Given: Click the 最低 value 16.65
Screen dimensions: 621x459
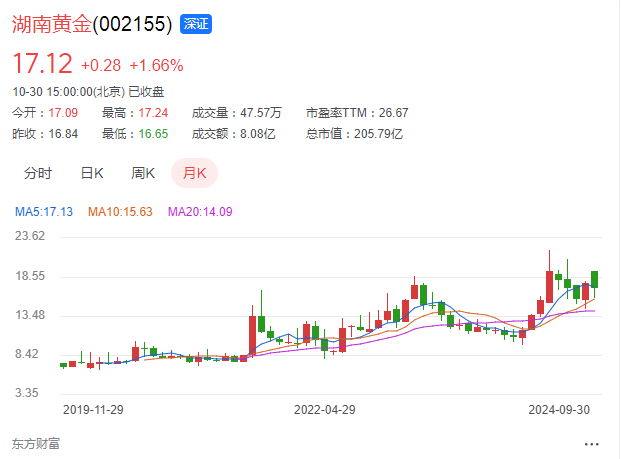Looking at the screenshot, I should point(153,134).
